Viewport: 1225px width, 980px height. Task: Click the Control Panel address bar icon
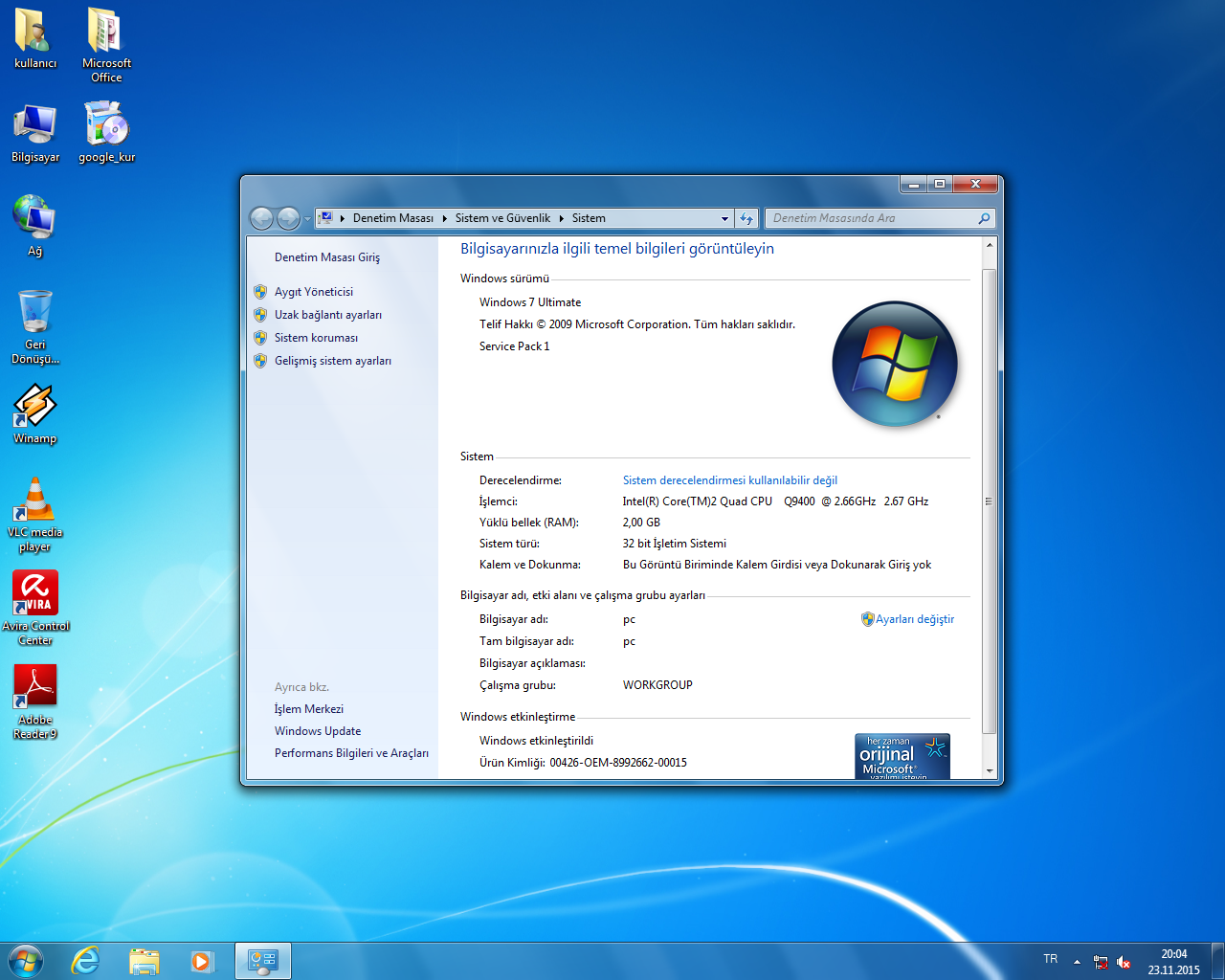click(x=325, y=218)
